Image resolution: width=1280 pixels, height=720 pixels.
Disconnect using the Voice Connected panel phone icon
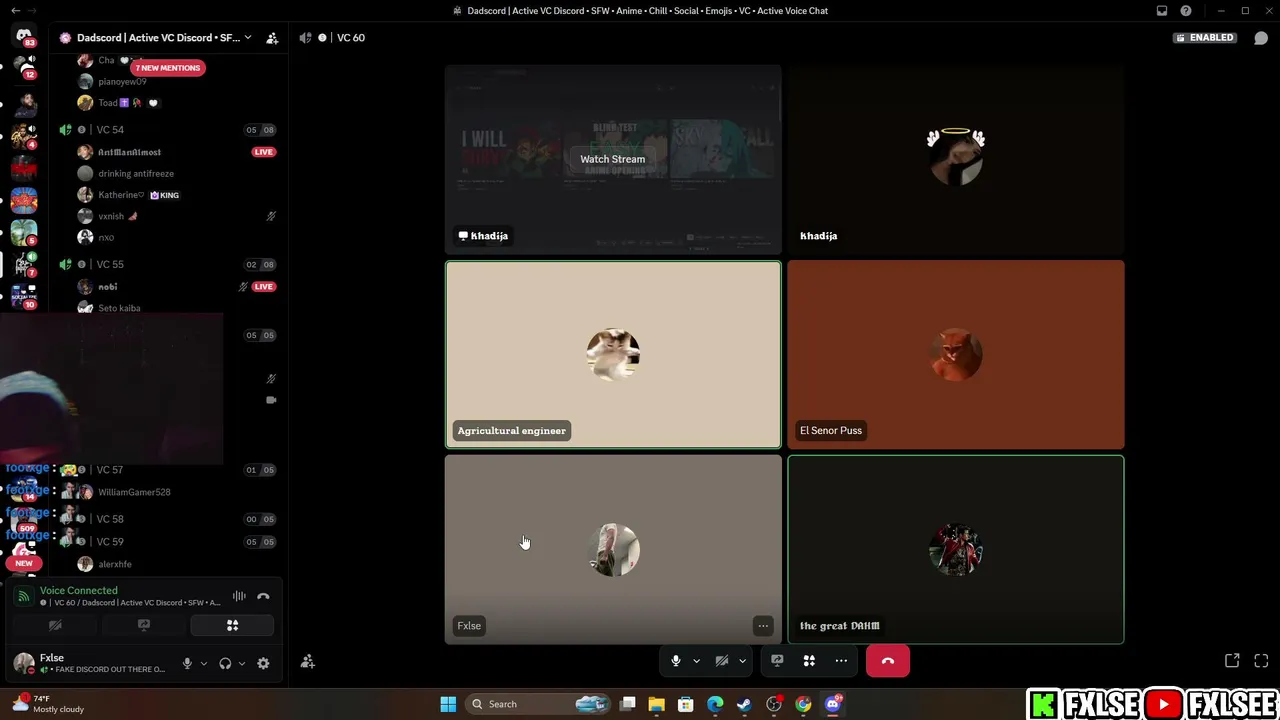click(263, 596)
